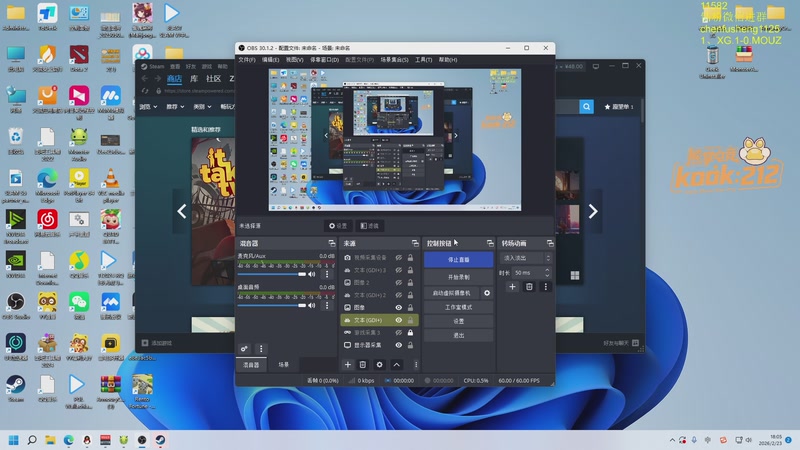Hide the 图像 source via eye icon

398,308
